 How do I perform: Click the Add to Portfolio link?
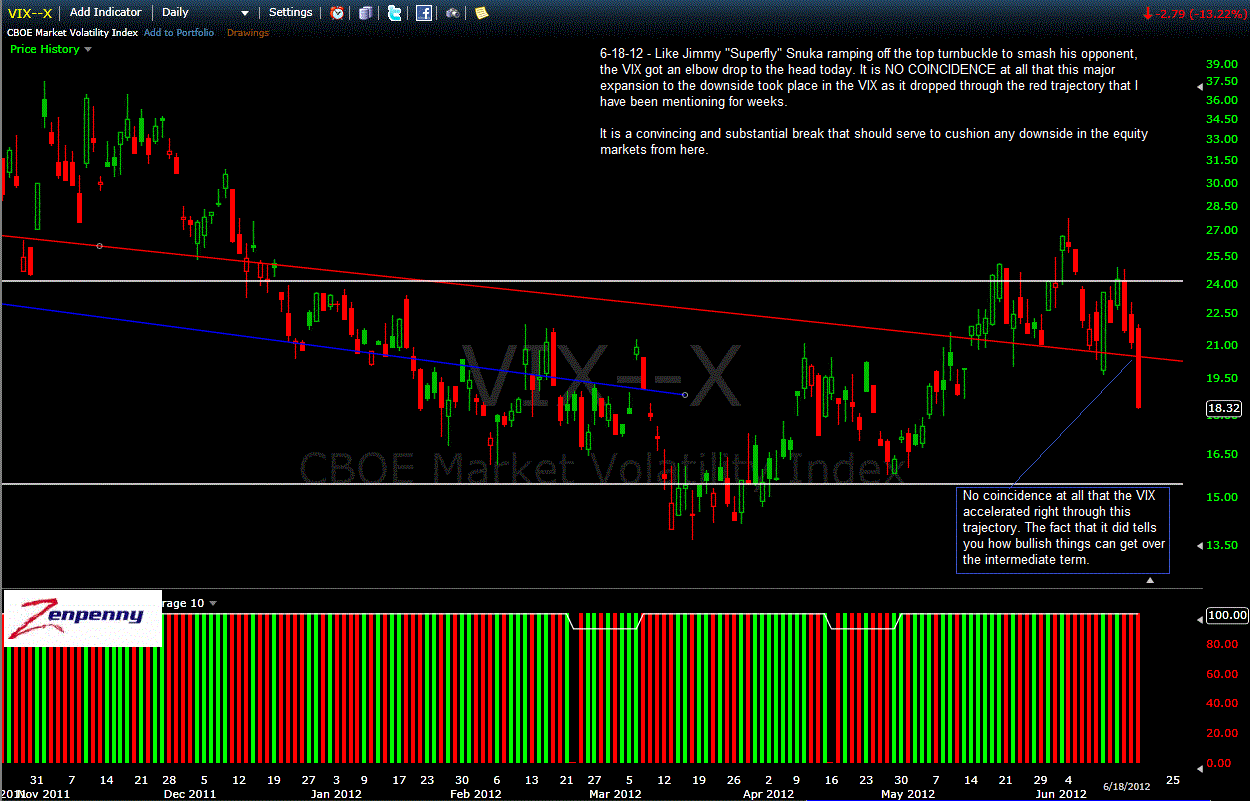click(179, 32)
